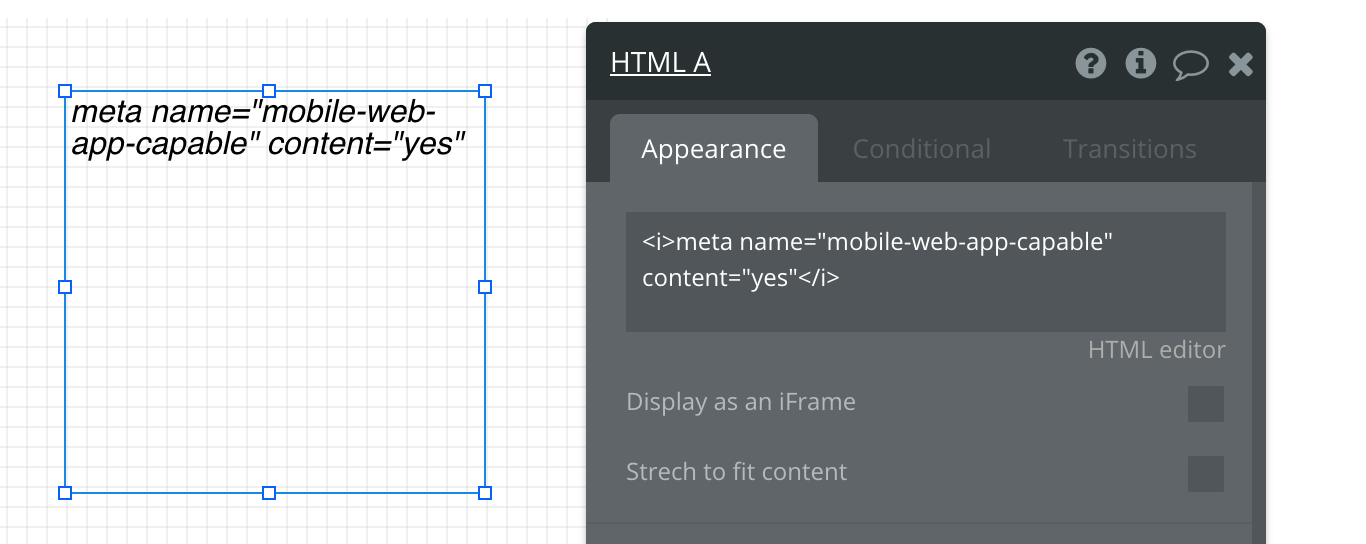Click the top-center resize handle
Viewport: 1366px width, 544px height.
[x=269, y=91]
